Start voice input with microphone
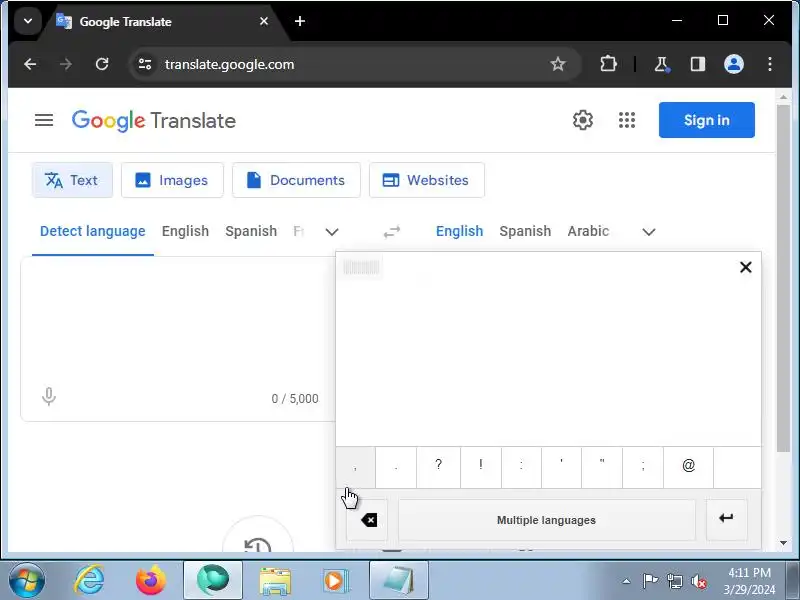The width and height of the screenshot is (800, 600). (x=48, y=396)
